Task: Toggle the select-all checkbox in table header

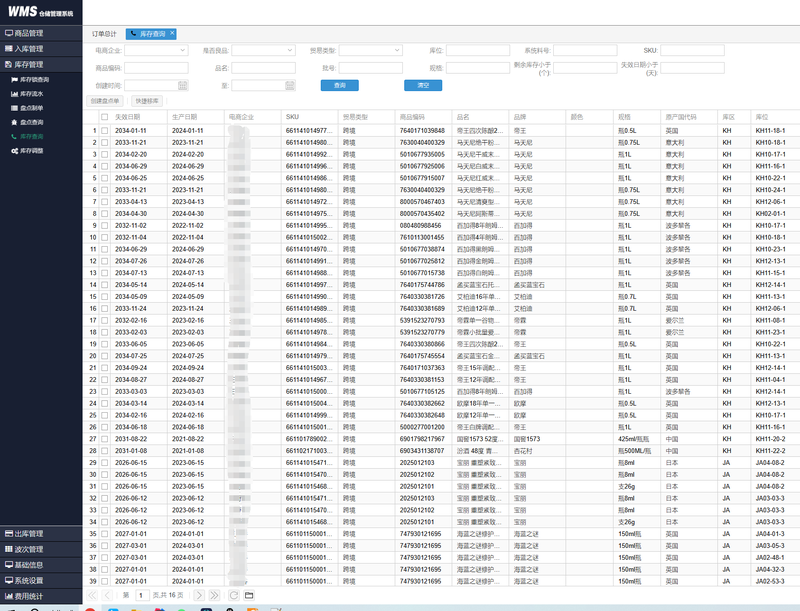Action: coord(105,117)
